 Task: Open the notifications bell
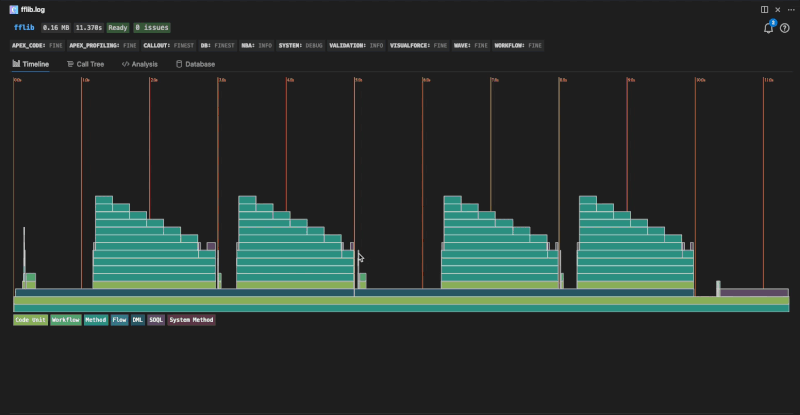click(x=768, y=28)
